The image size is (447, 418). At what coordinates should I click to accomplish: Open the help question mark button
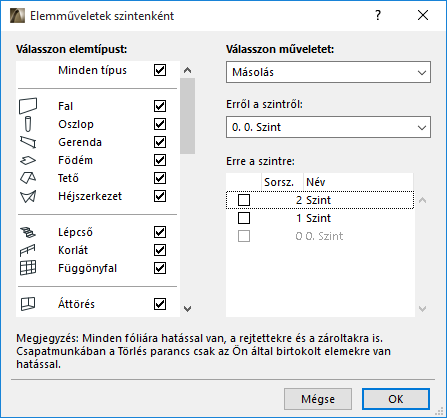click(x=378, y=15)
